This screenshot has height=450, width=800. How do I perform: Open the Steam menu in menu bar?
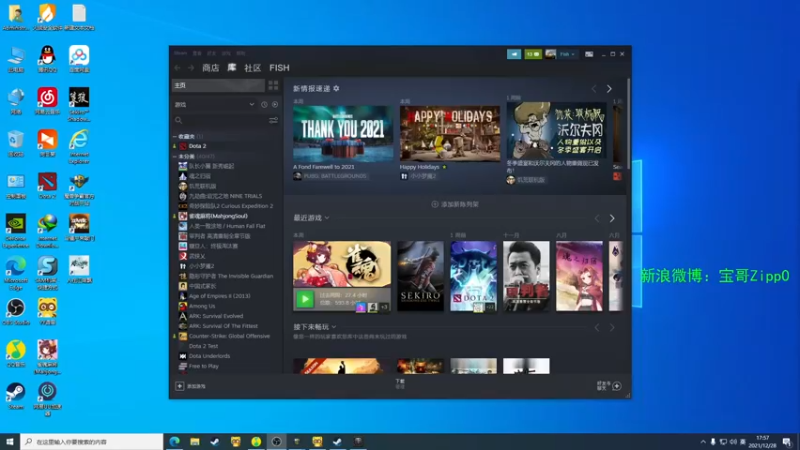[180, 53]
